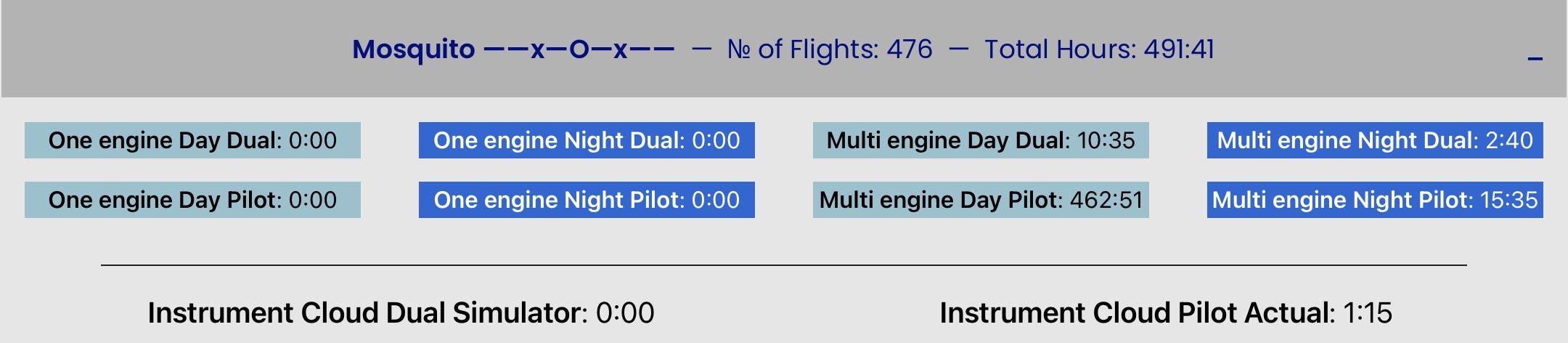The width and height of the screenshot is (1568, 343).
Task: Collapse the Mosquito section using minus icon
Action: tap(1535, 58)
